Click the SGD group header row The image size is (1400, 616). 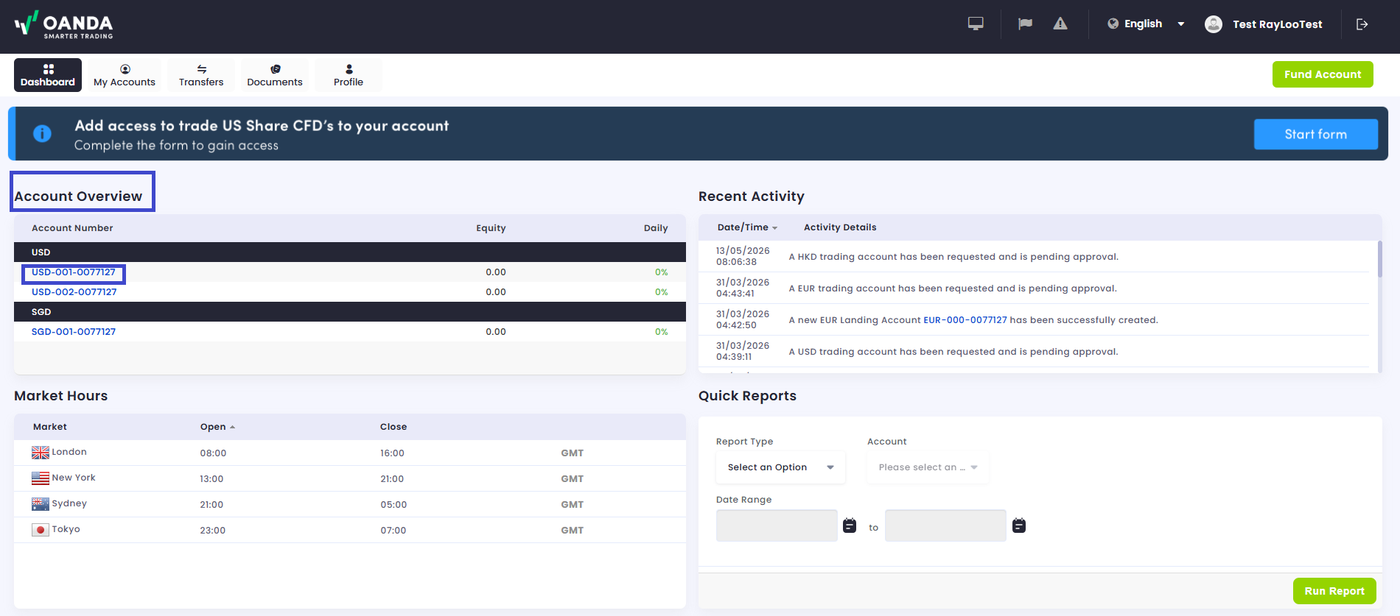[x=350, y=312]
